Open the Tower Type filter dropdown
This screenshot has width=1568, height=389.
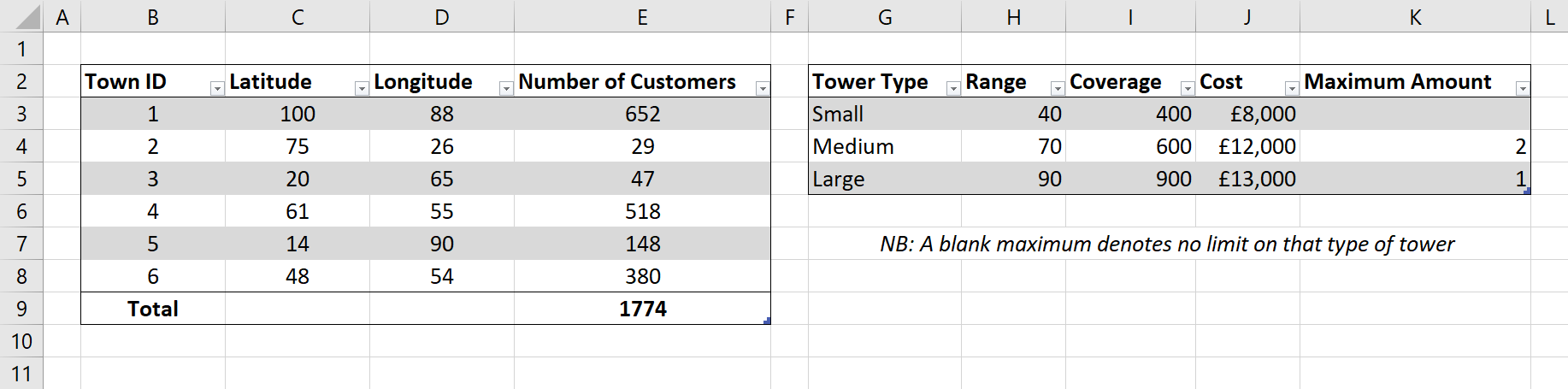click(953, 88)
